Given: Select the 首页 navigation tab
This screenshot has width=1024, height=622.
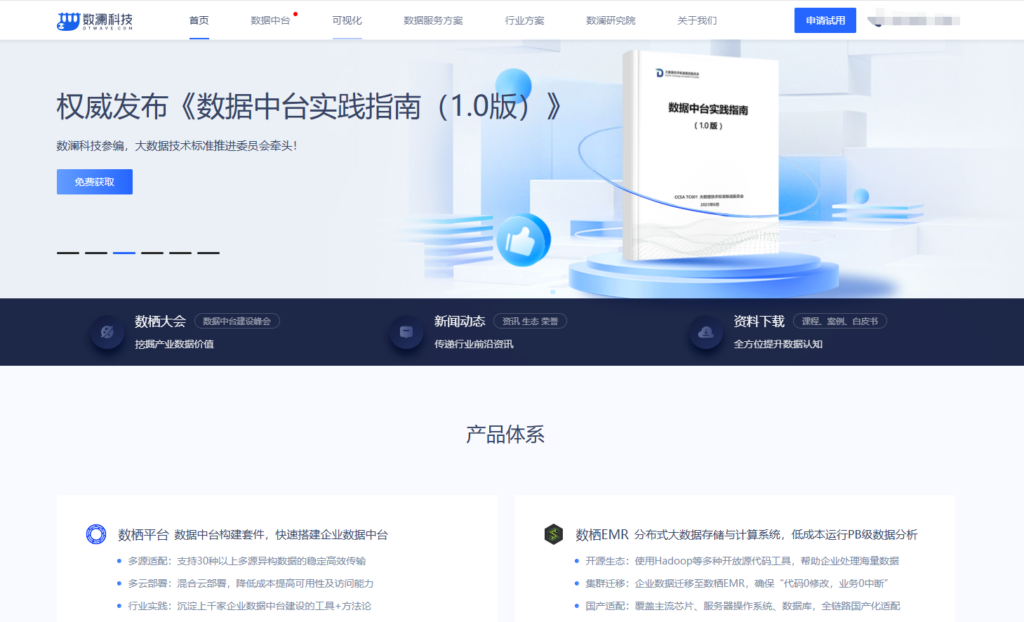Looking at the screenshot, I should 198,19.
